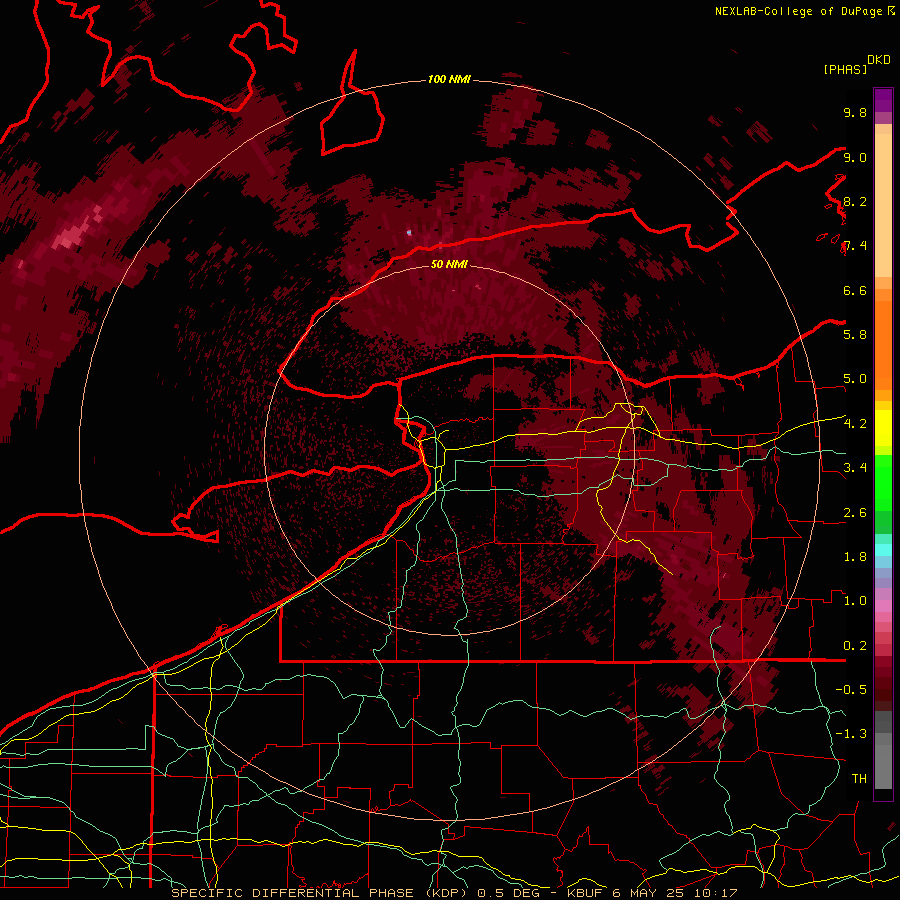Click the -1.3 scale value
Viewport: 900px width, 900px height.
[851, 734]
